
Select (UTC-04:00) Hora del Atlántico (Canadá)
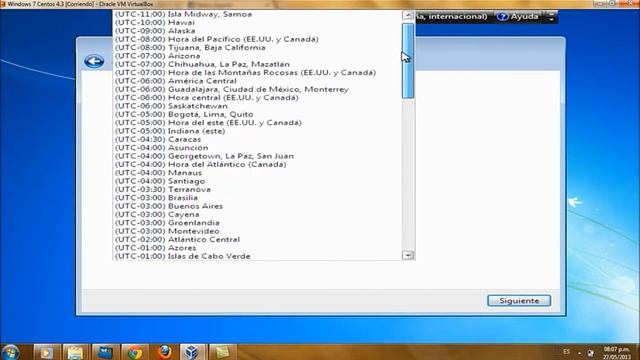coord(257,164)
